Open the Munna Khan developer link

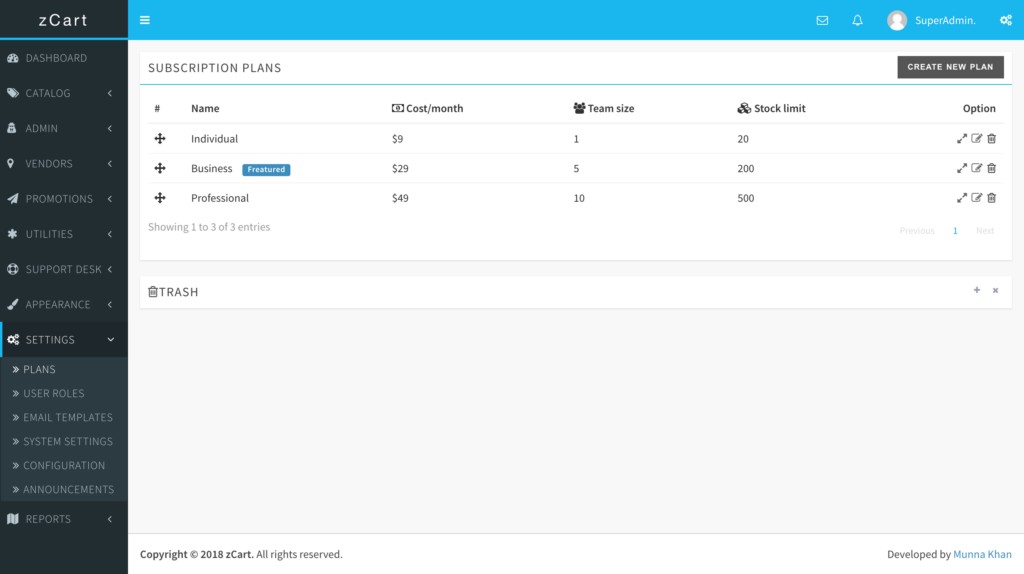pyautogui.click(x=982, y=554)
